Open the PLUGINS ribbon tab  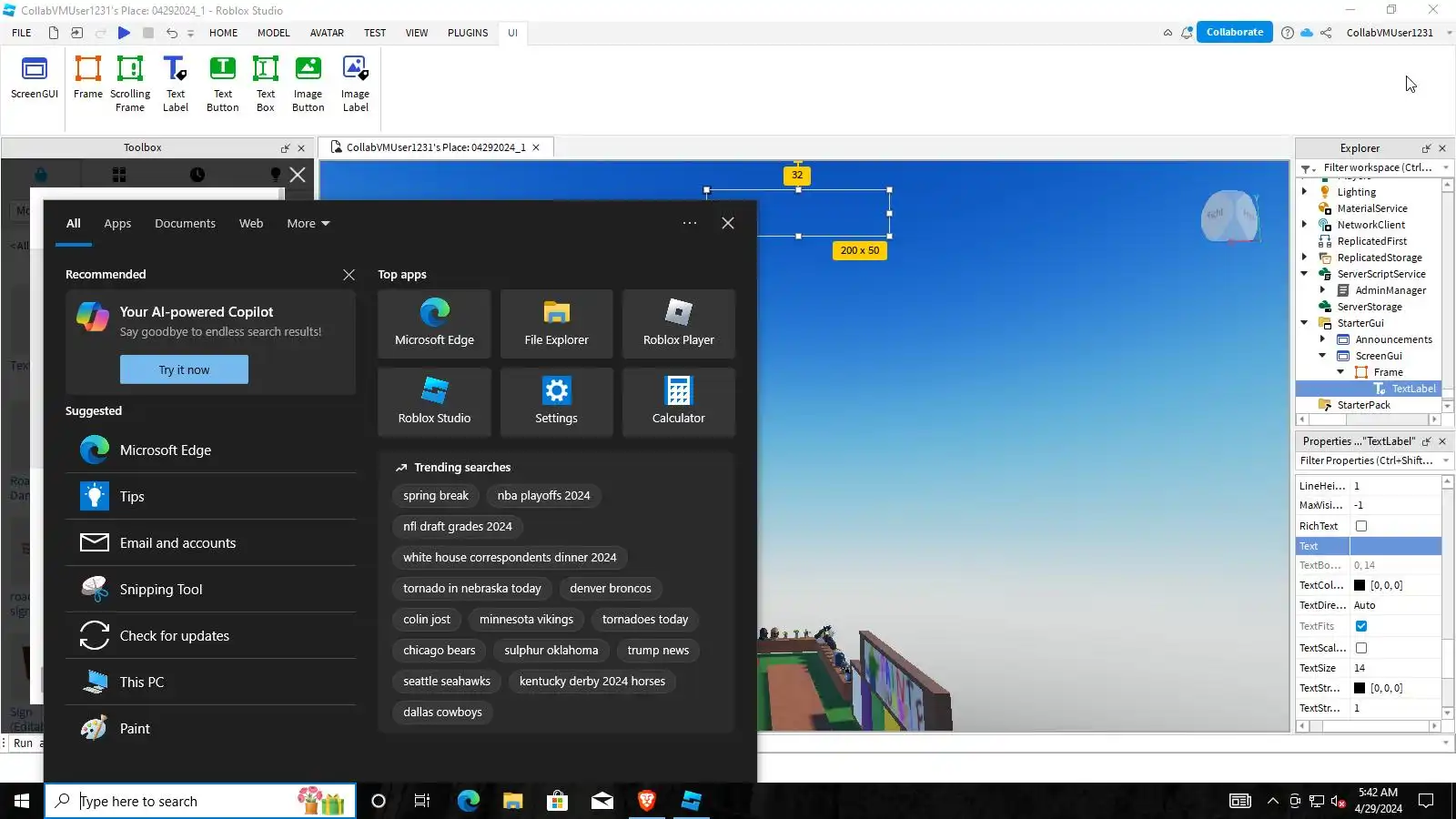468,33
